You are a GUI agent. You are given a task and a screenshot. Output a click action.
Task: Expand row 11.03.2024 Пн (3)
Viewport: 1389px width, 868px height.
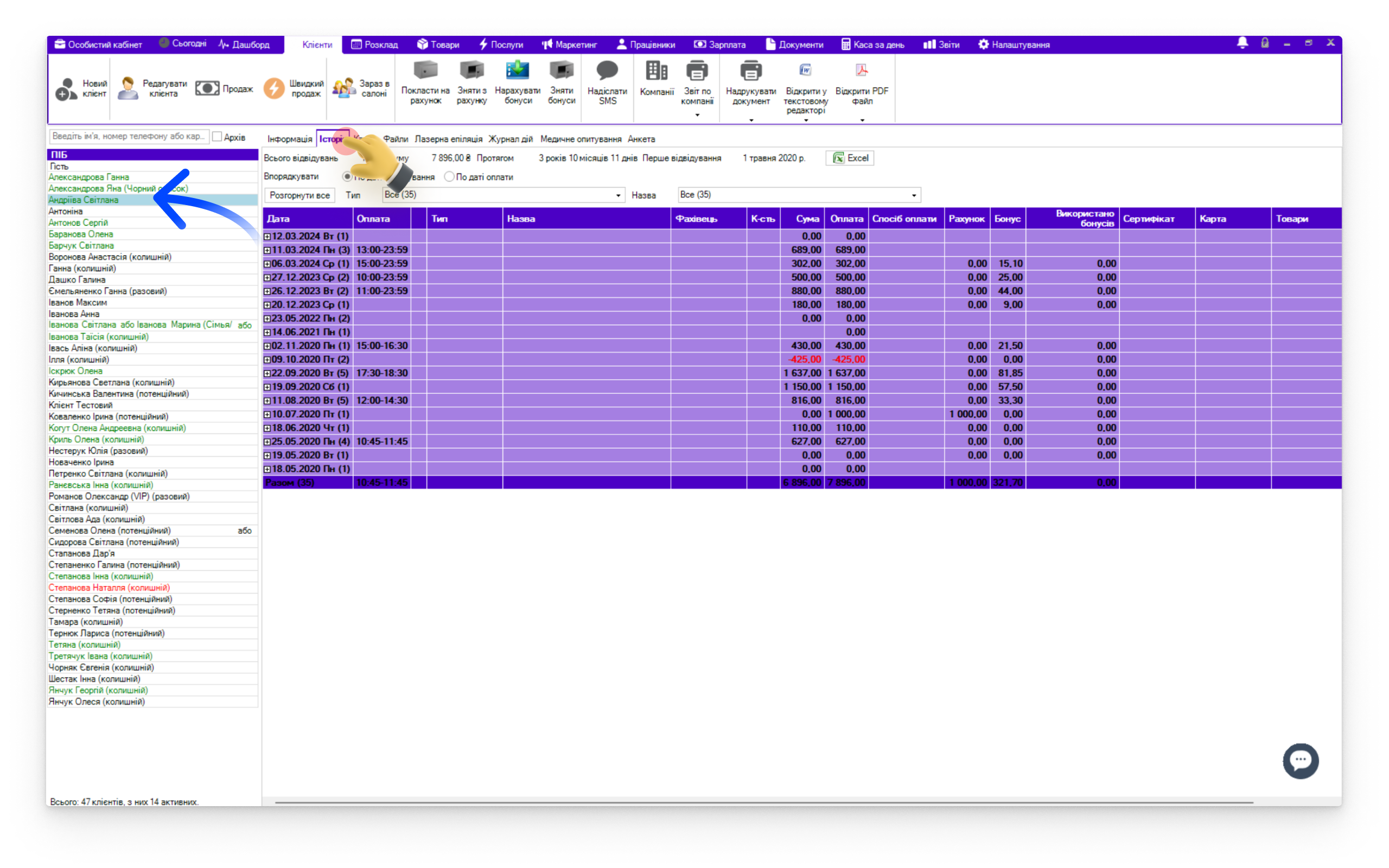[267, 250]
